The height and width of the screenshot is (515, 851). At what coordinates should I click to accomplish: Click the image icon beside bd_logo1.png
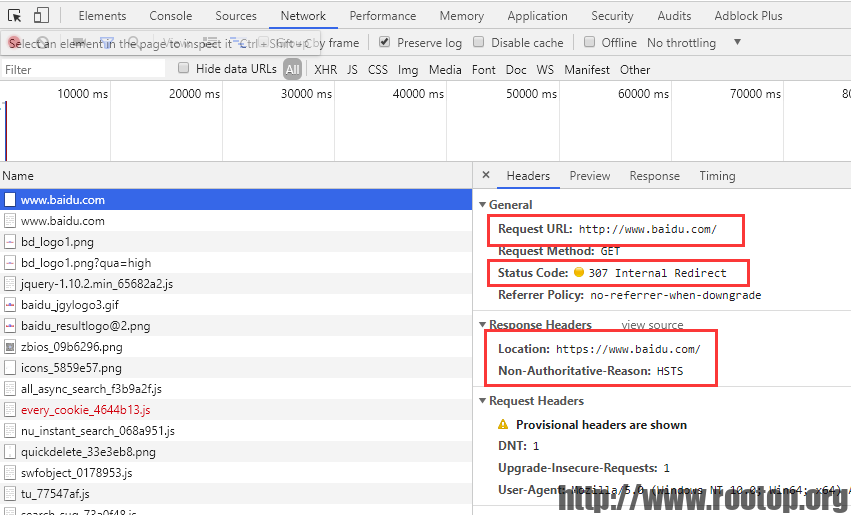(x=10, y=242)
